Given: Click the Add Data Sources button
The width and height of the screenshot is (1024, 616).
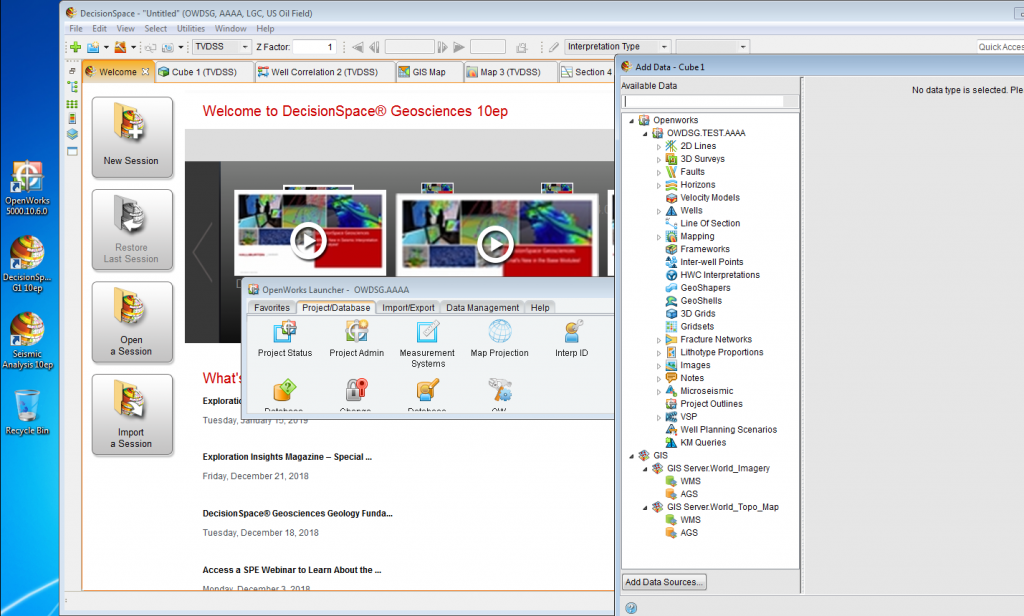Looking at the screenshot, I should pyautogui.click(x=664, y=582).
